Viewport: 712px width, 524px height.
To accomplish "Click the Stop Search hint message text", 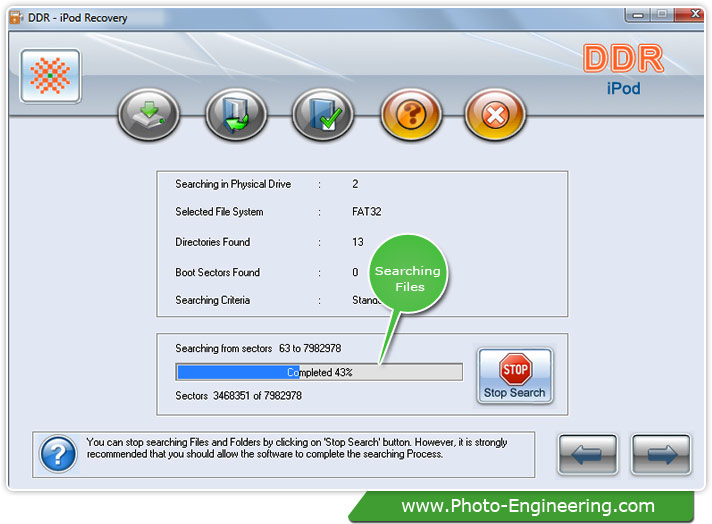I will pyautogui.click(x=297, y=448).
